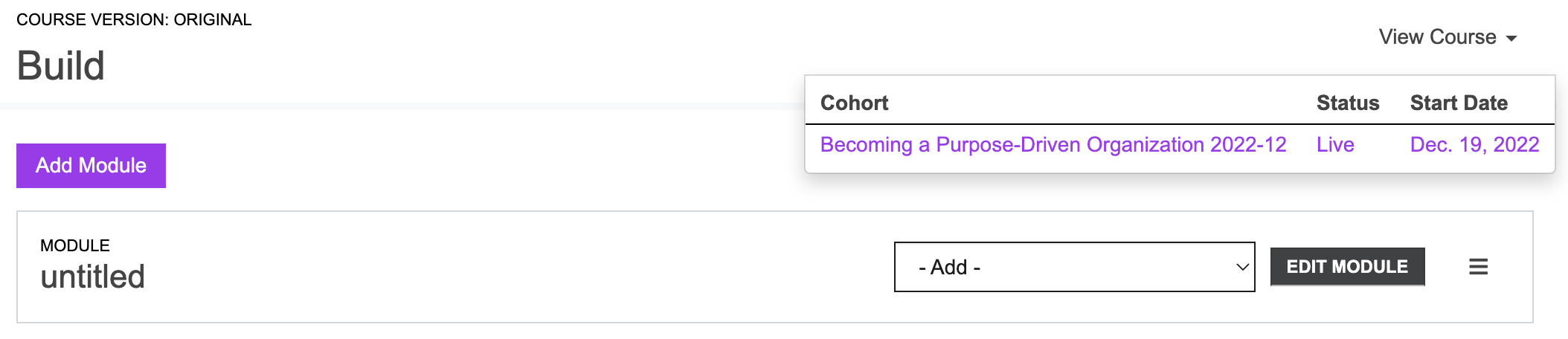Click the Status column header
Image resolution: width=1568 pixels, height=339 pixels.
(x=1347, y=103)
